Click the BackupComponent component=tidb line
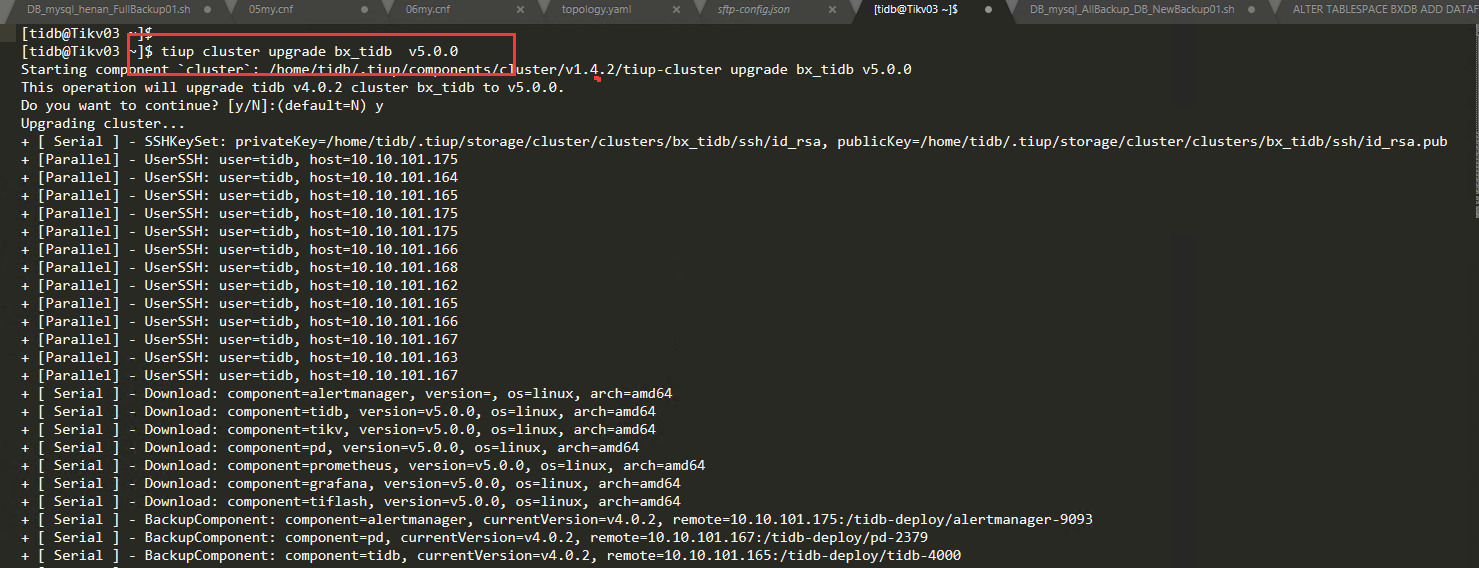 [491, 555]
